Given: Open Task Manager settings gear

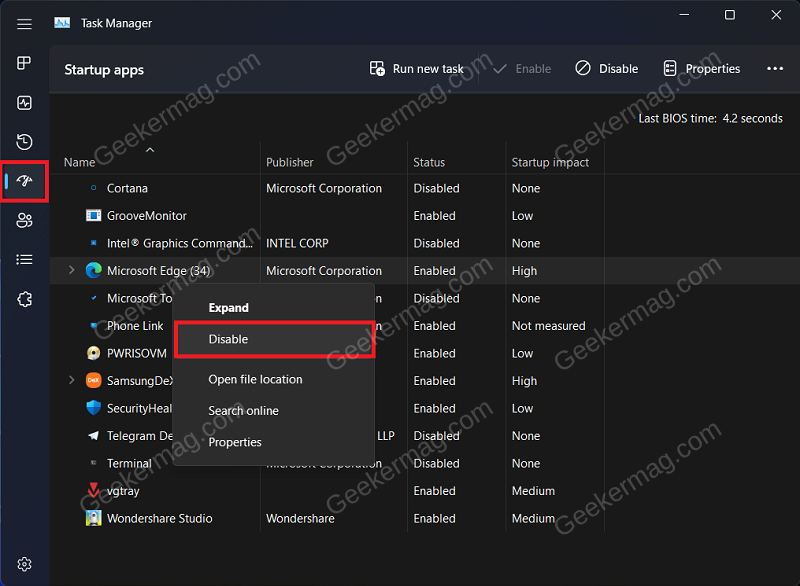Looking at the screenshot, I should pos(24,564).
